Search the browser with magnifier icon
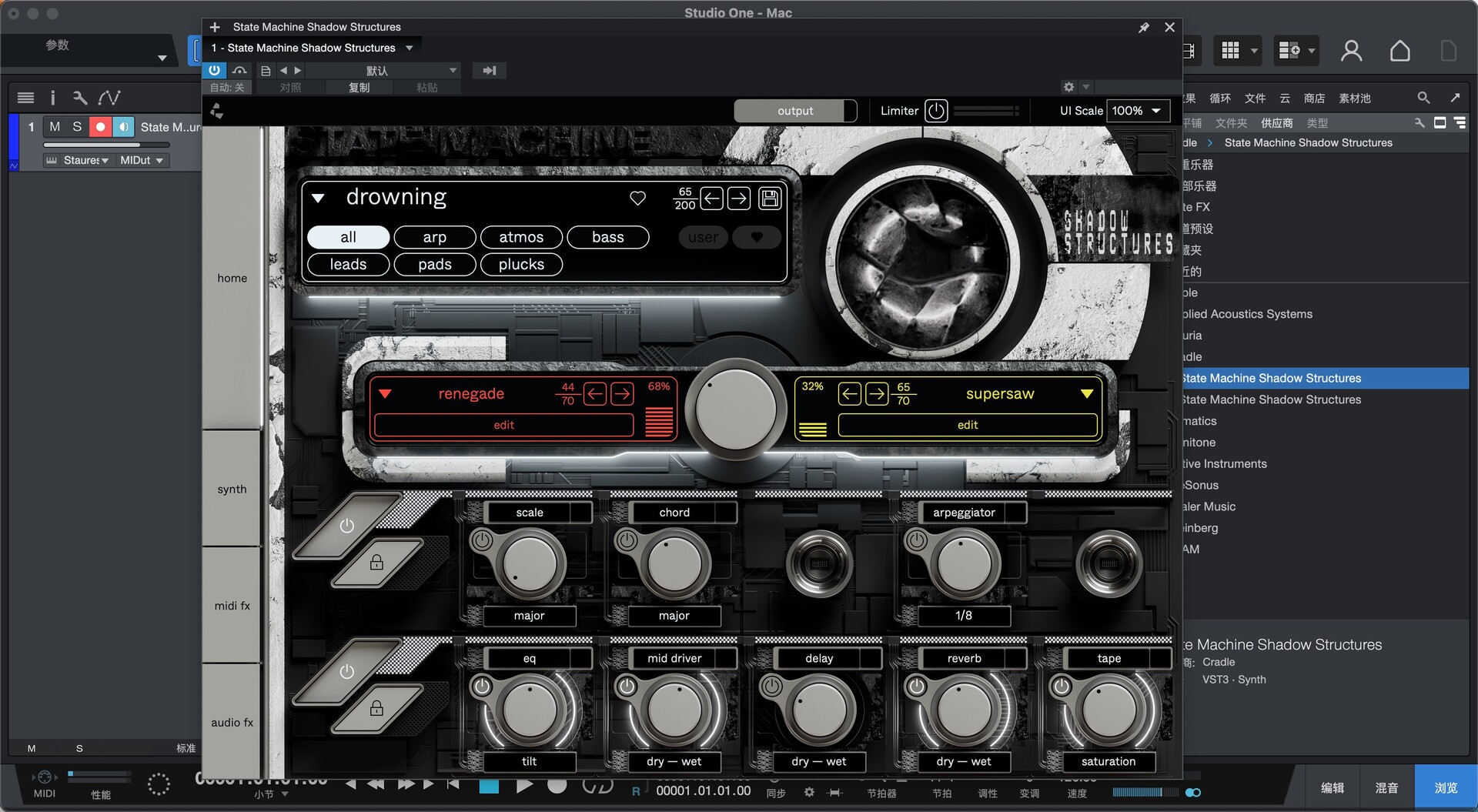1478x812 pixels. 1423,98
